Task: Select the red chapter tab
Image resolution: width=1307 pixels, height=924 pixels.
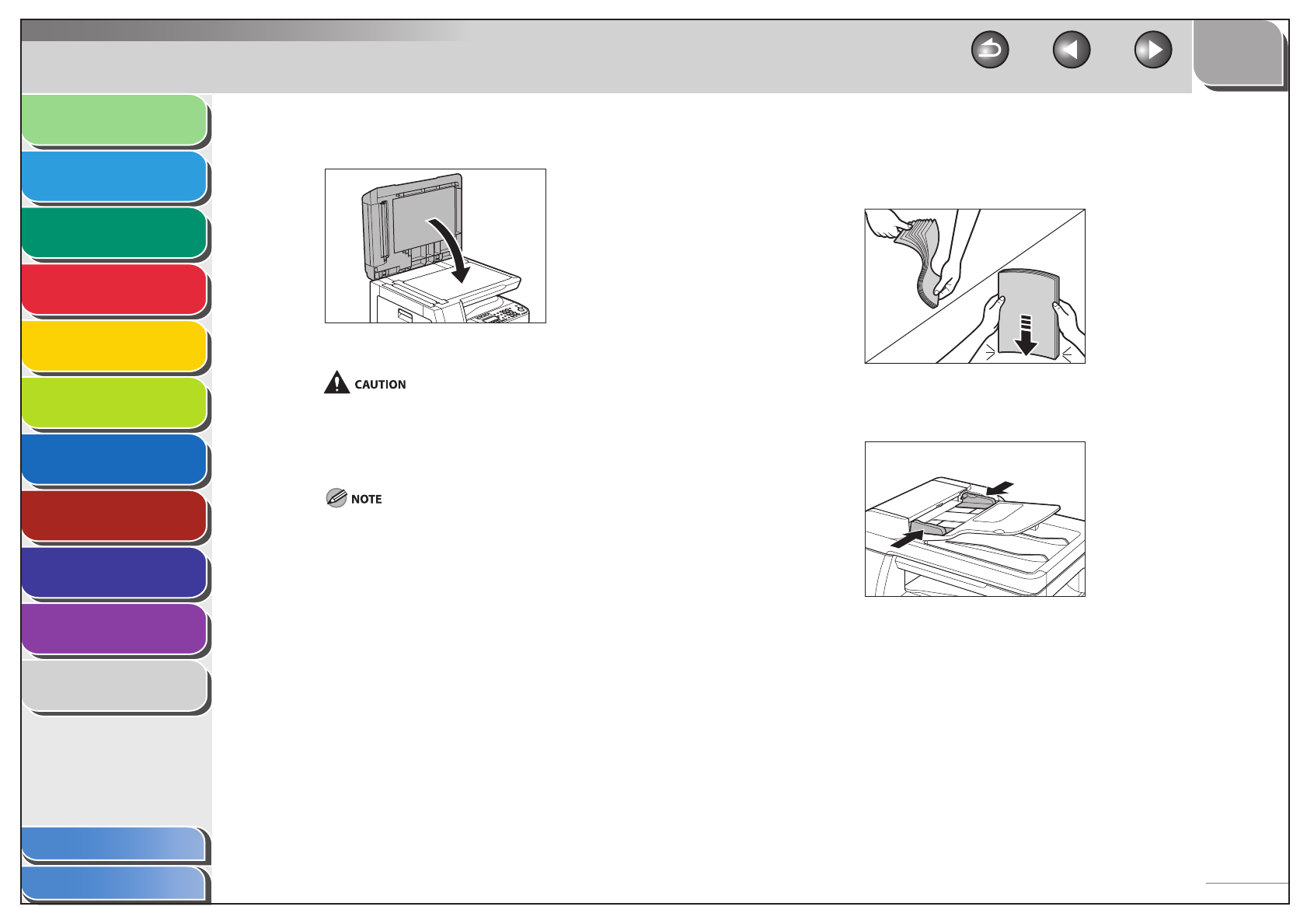Action: click(115, 291)
